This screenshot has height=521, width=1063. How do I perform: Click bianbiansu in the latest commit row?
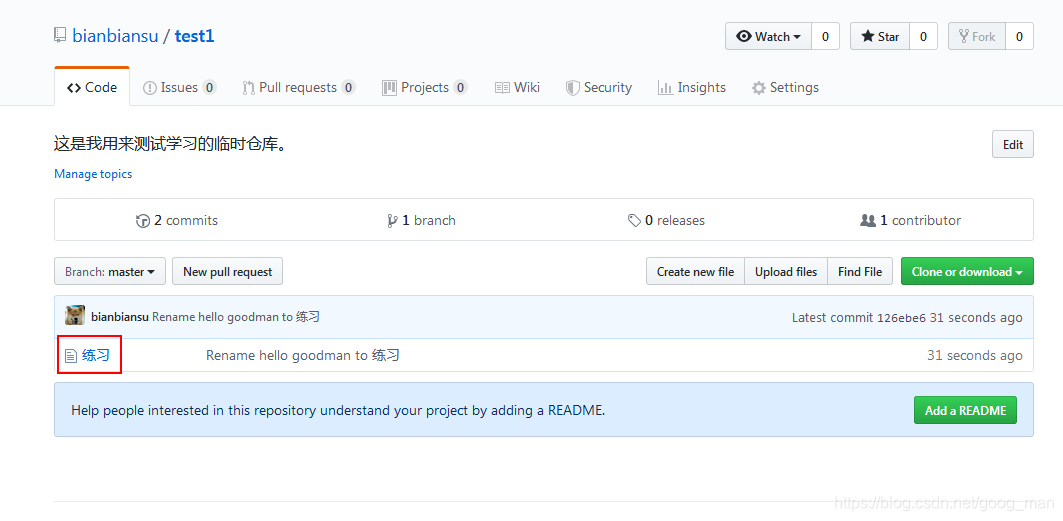click(x=119, y=317)
